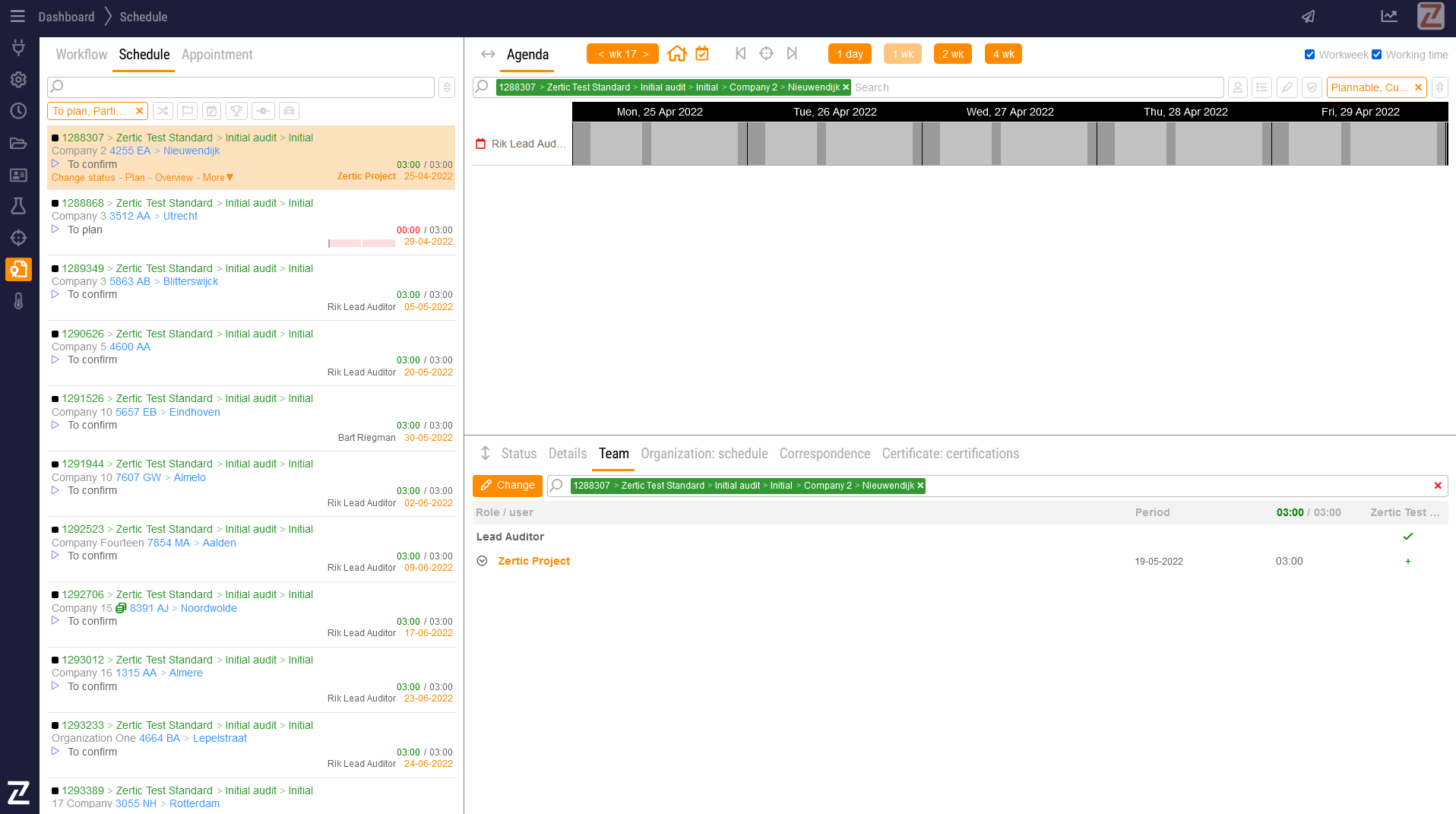Screen dimensions: 1456x814
Task: Switch to the Workflow tab
Action: pos(81,55)
